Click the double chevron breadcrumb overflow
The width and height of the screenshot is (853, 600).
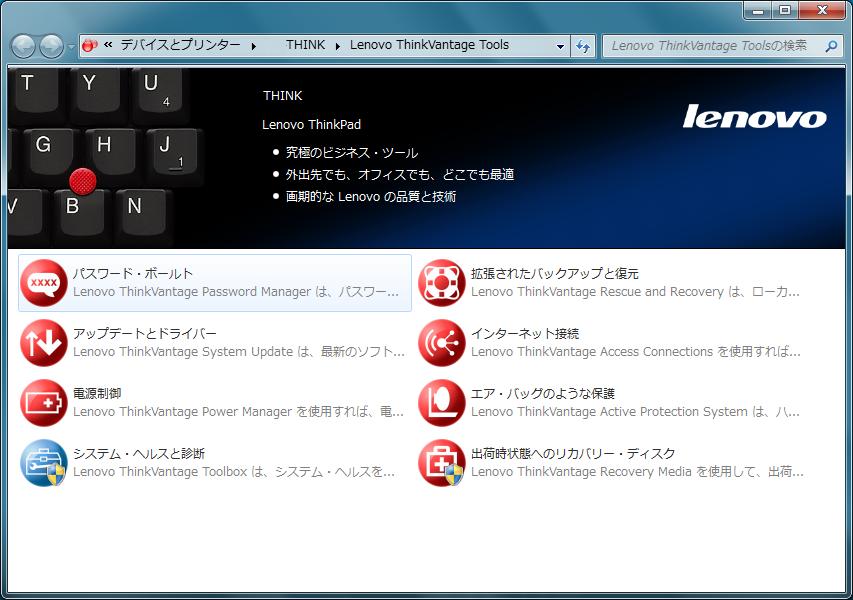[x=108, y=45]
